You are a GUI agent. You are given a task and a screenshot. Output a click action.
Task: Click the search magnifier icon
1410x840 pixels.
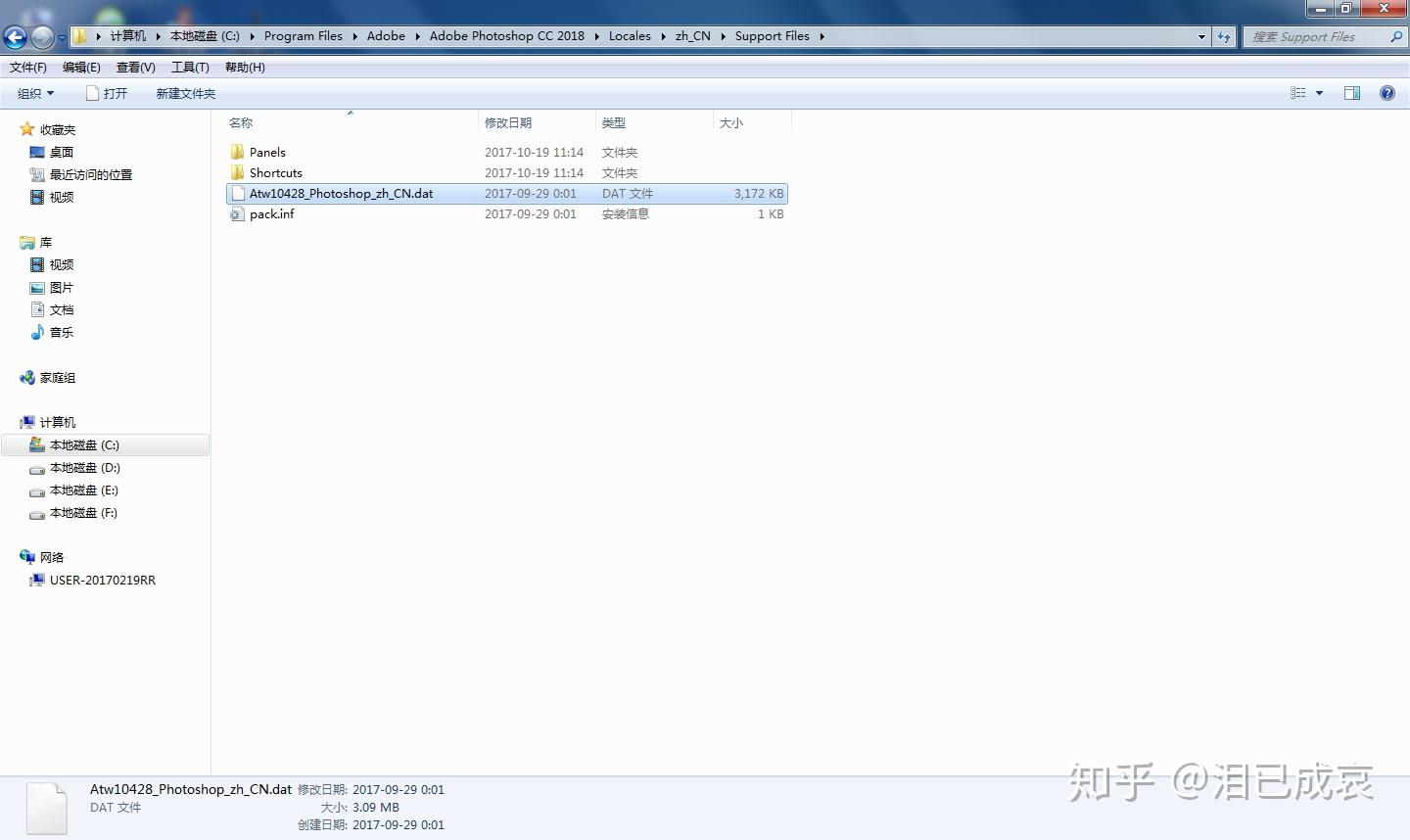pyautogui.click(x=1397, y=36)
